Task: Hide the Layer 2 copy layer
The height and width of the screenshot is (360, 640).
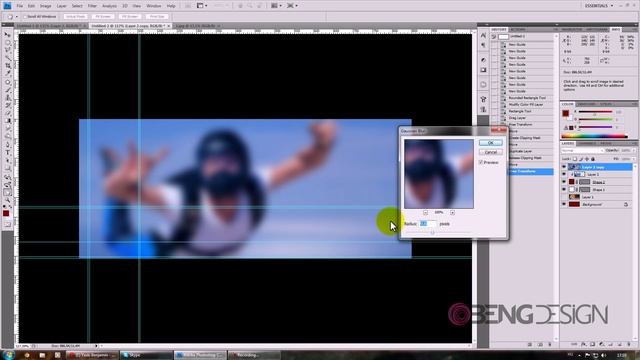Action: [x=564, y=167]
